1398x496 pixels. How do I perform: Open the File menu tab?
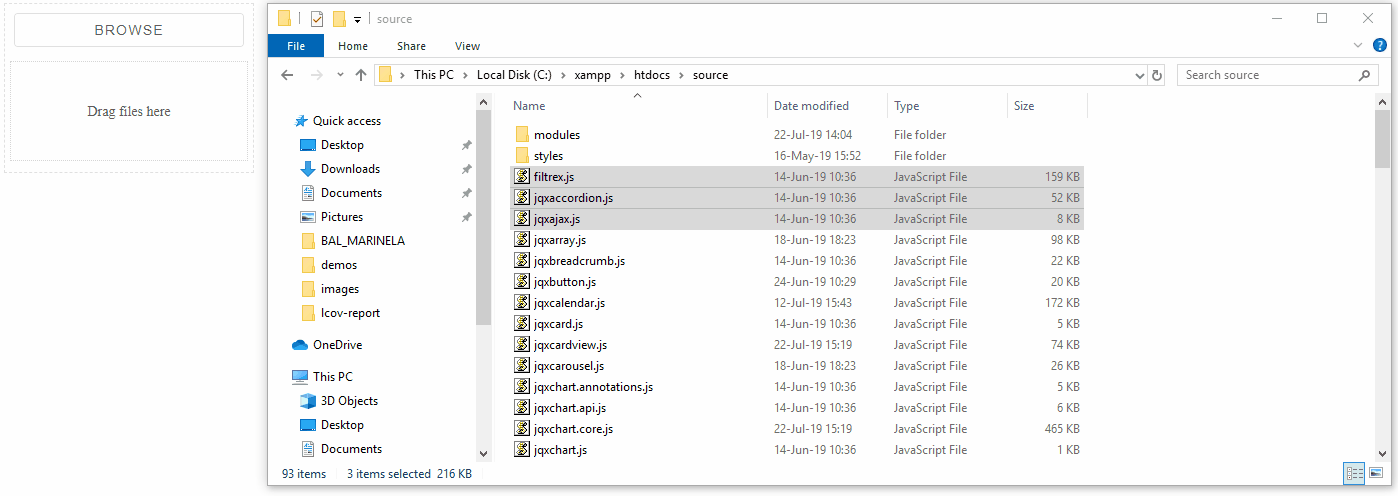tap(296, 46)
